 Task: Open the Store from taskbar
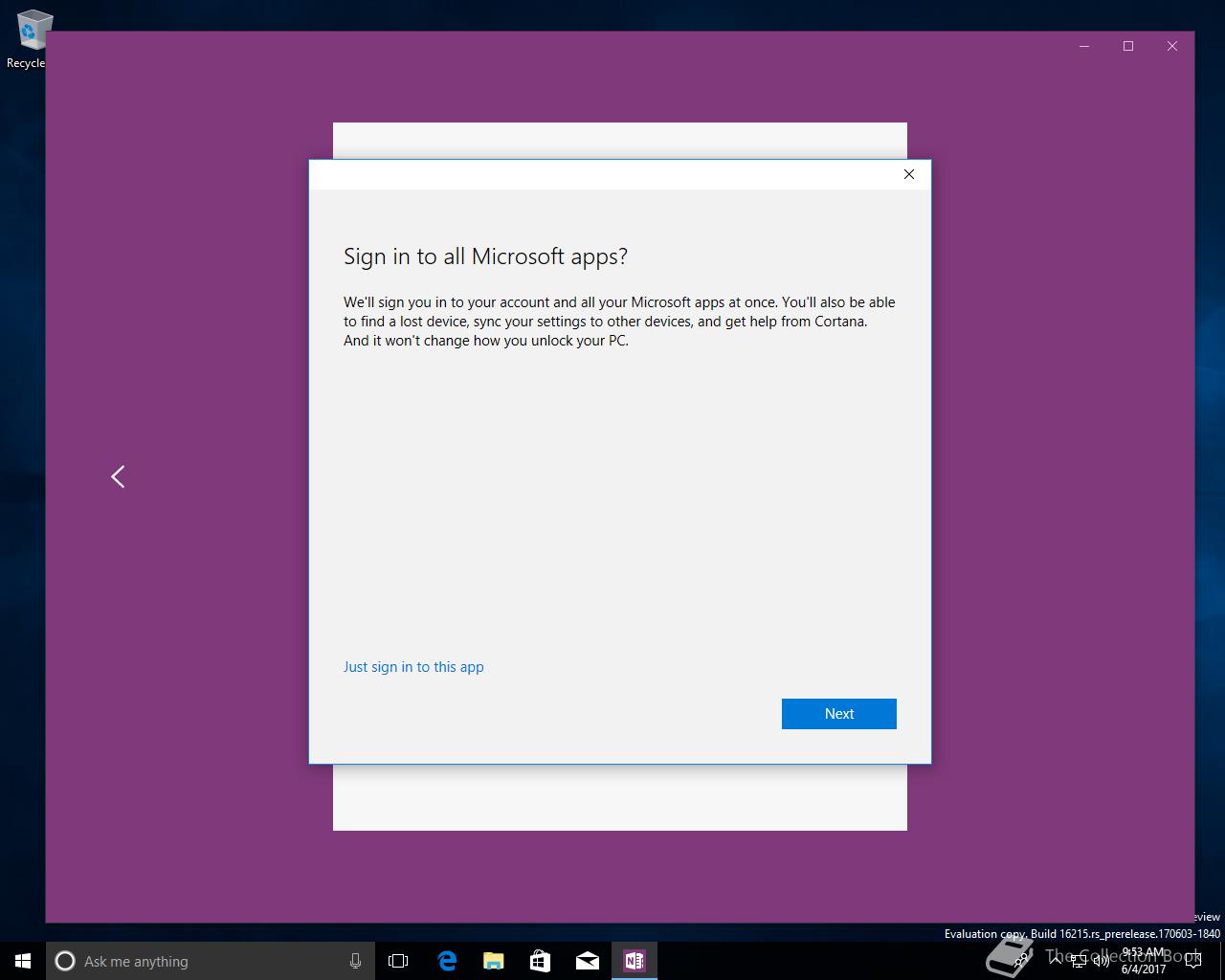point(541,961)
